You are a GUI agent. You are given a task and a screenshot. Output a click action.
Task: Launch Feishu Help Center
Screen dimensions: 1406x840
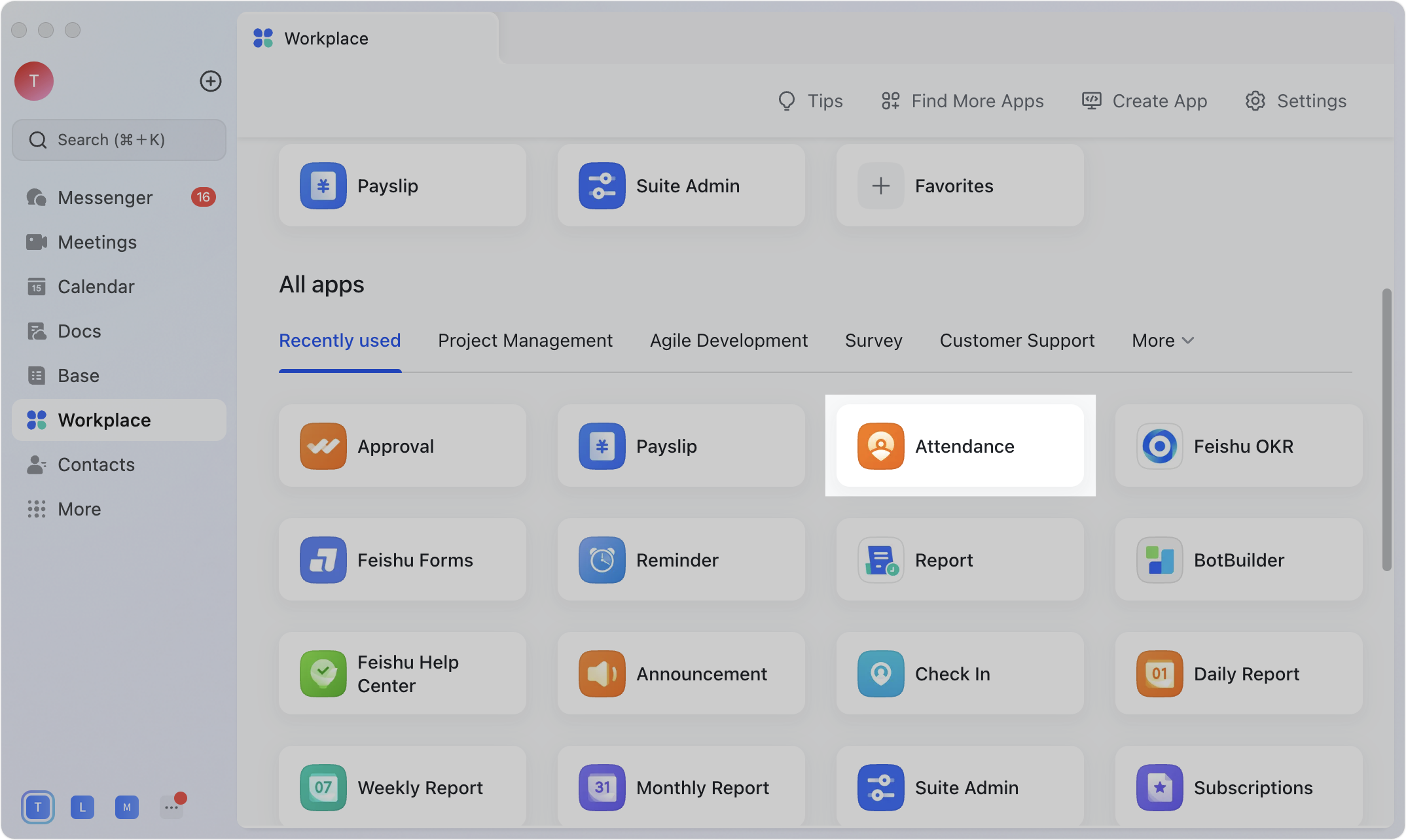[x=402, y=673]
